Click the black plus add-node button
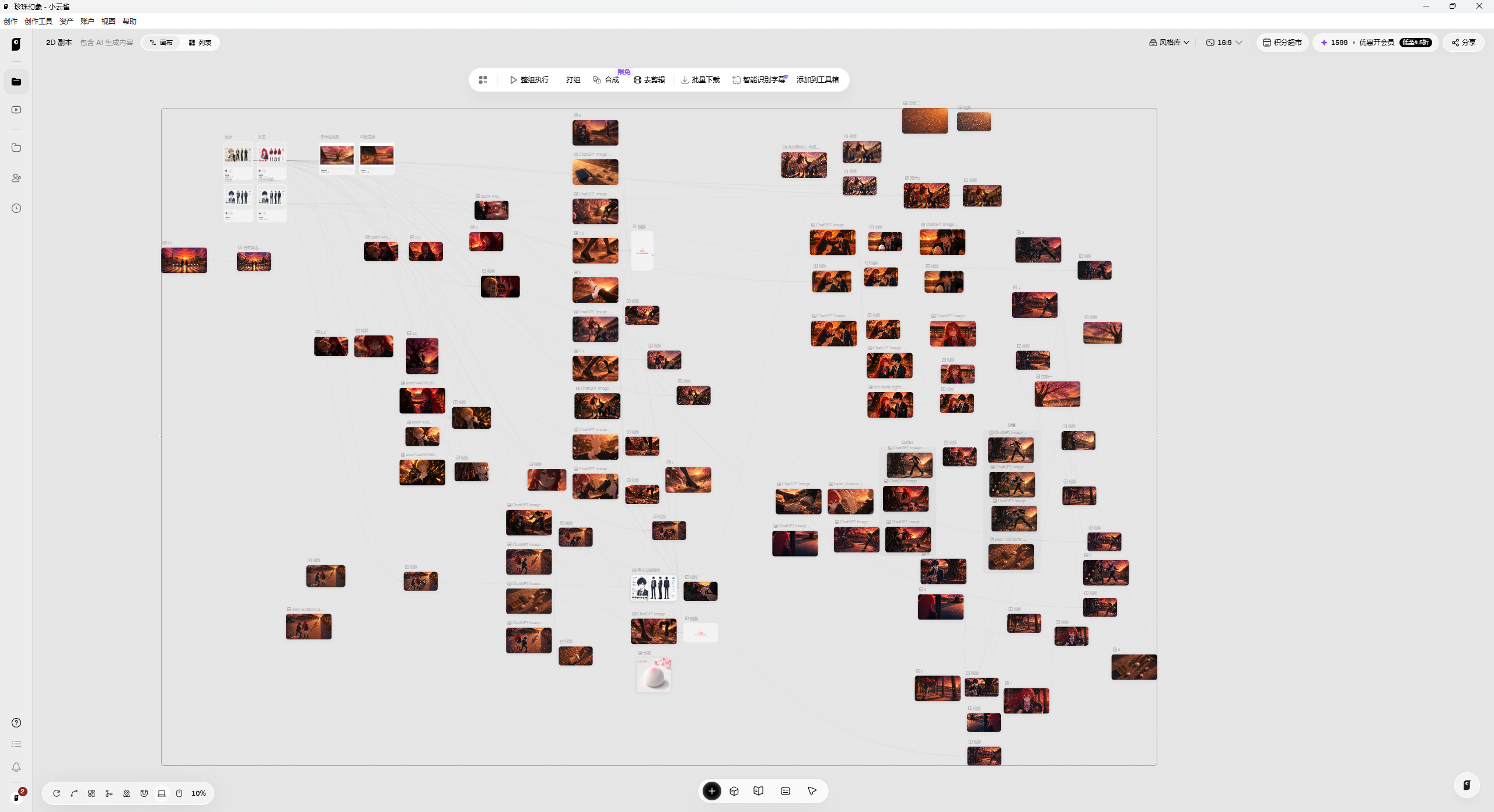Viewport: 1494px width, 812px height. coord(711,791)
